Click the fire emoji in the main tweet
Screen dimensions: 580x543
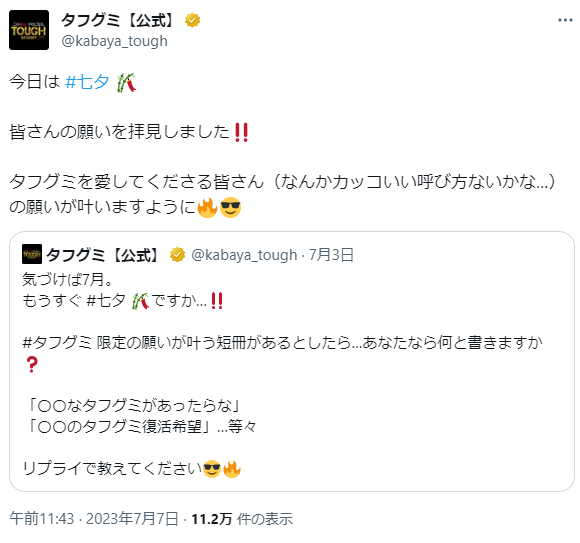[x=207, y=207]
